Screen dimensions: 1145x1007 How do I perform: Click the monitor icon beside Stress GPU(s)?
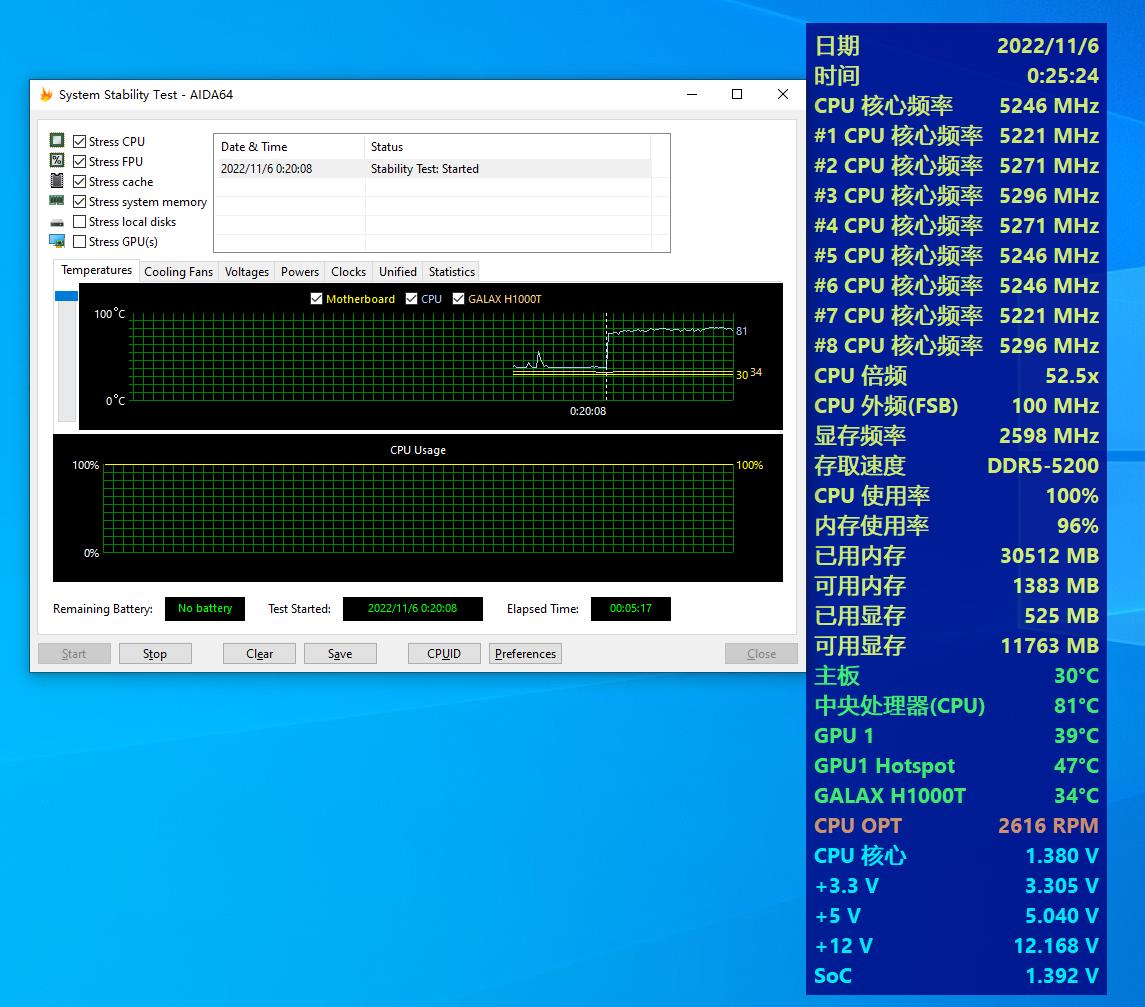pyautogui.click(x=57, y=241)
